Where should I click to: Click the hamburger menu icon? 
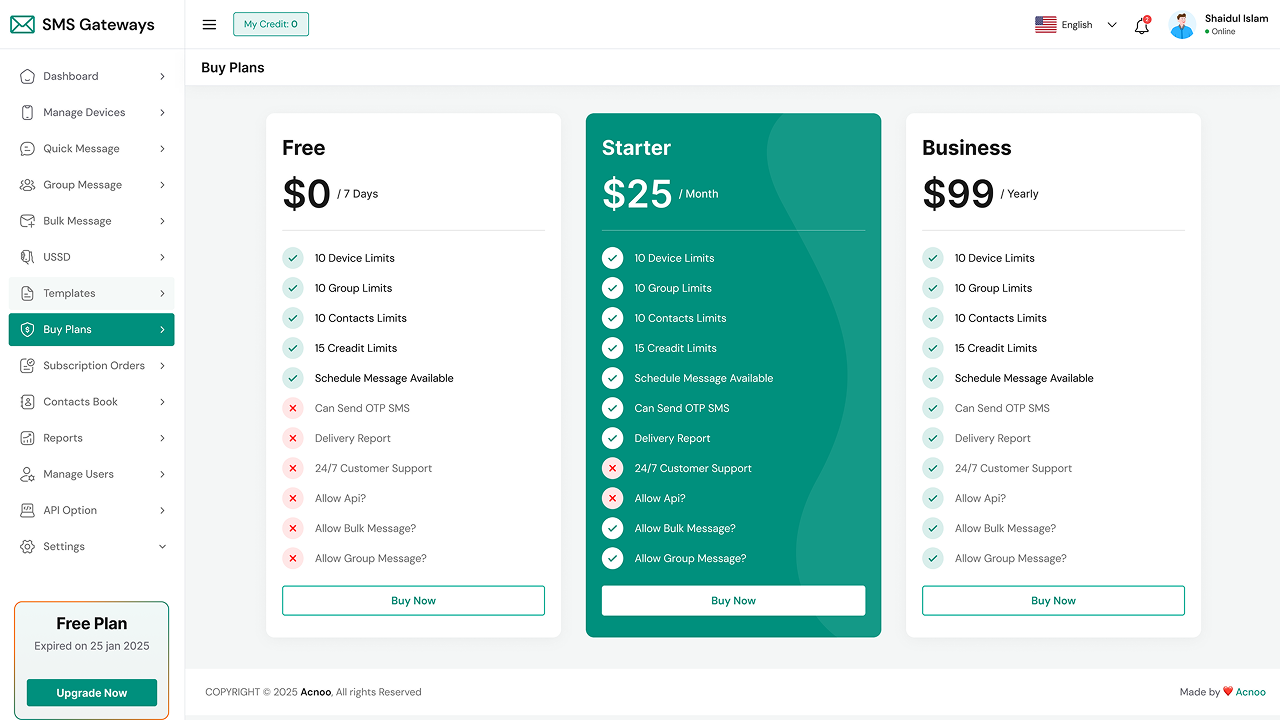[x=209, y=25]
